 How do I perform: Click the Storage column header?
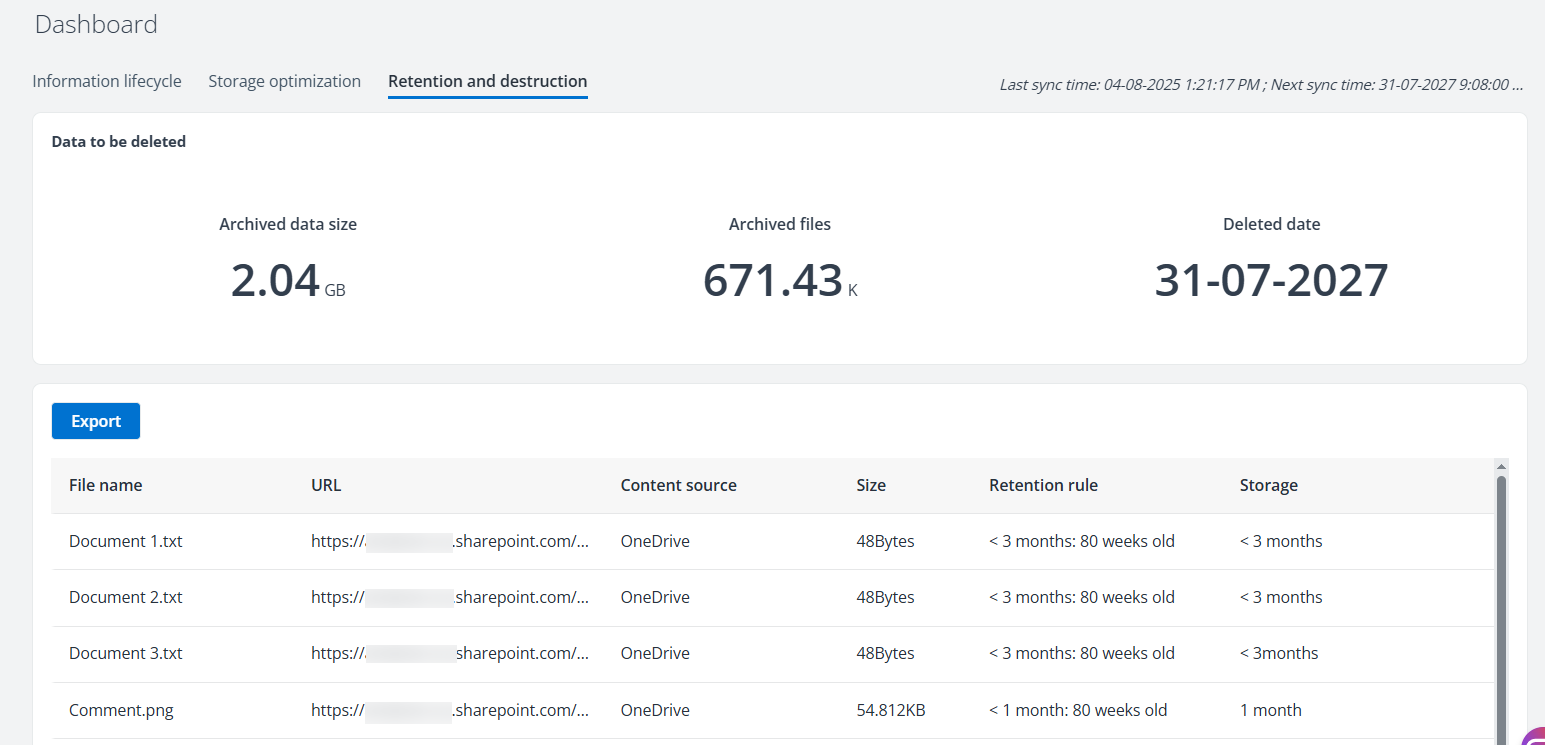pos(1268,485)
